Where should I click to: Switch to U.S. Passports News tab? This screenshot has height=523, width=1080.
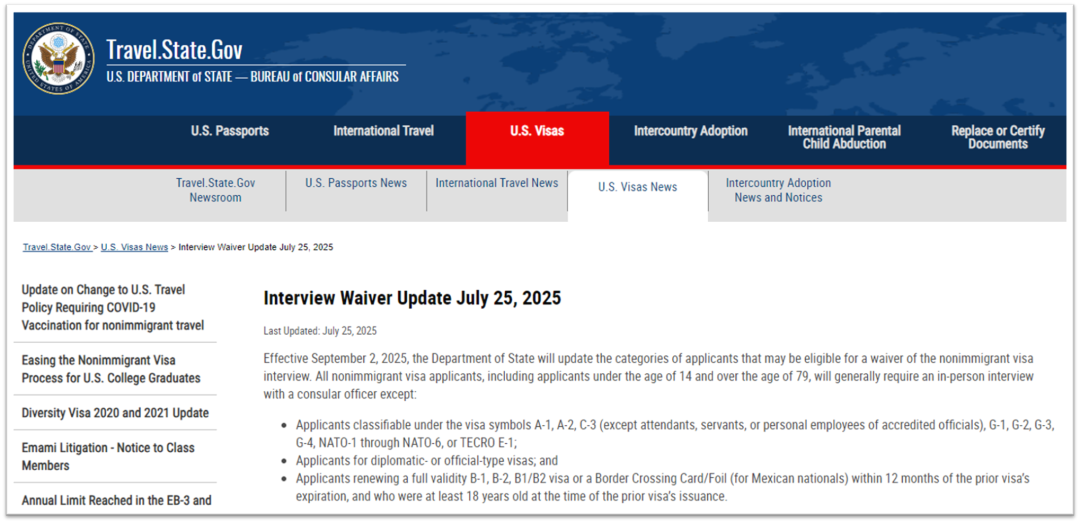click(356, 183)
